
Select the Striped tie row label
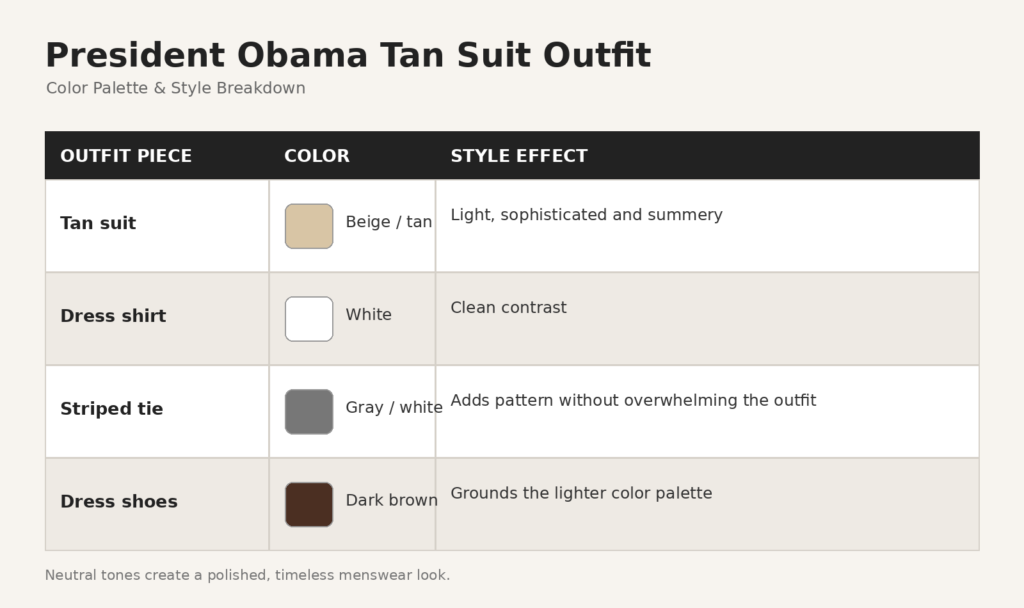coord(112,409)
